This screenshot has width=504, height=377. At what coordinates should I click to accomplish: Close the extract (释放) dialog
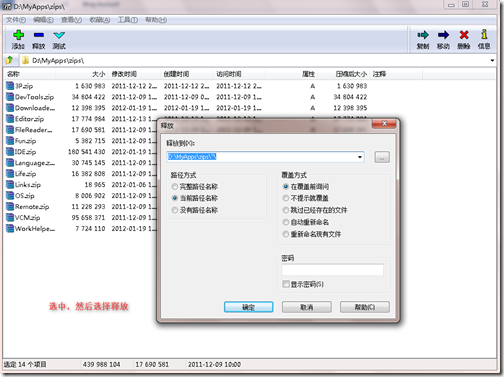point(384,124)
